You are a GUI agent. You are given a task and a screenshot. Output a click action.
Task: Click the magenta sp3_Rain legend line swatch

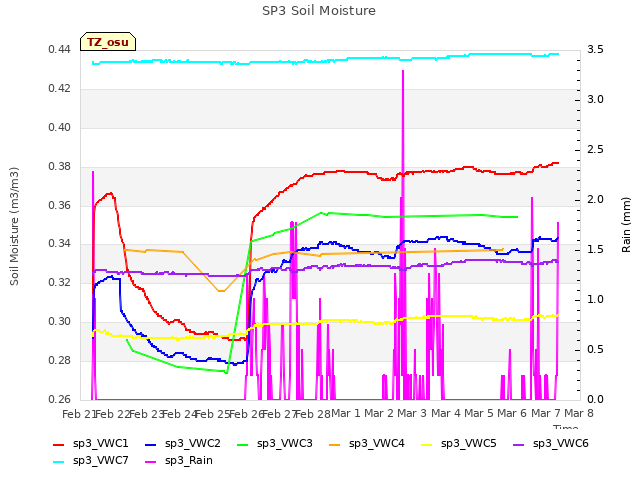(x=151, y=462)
